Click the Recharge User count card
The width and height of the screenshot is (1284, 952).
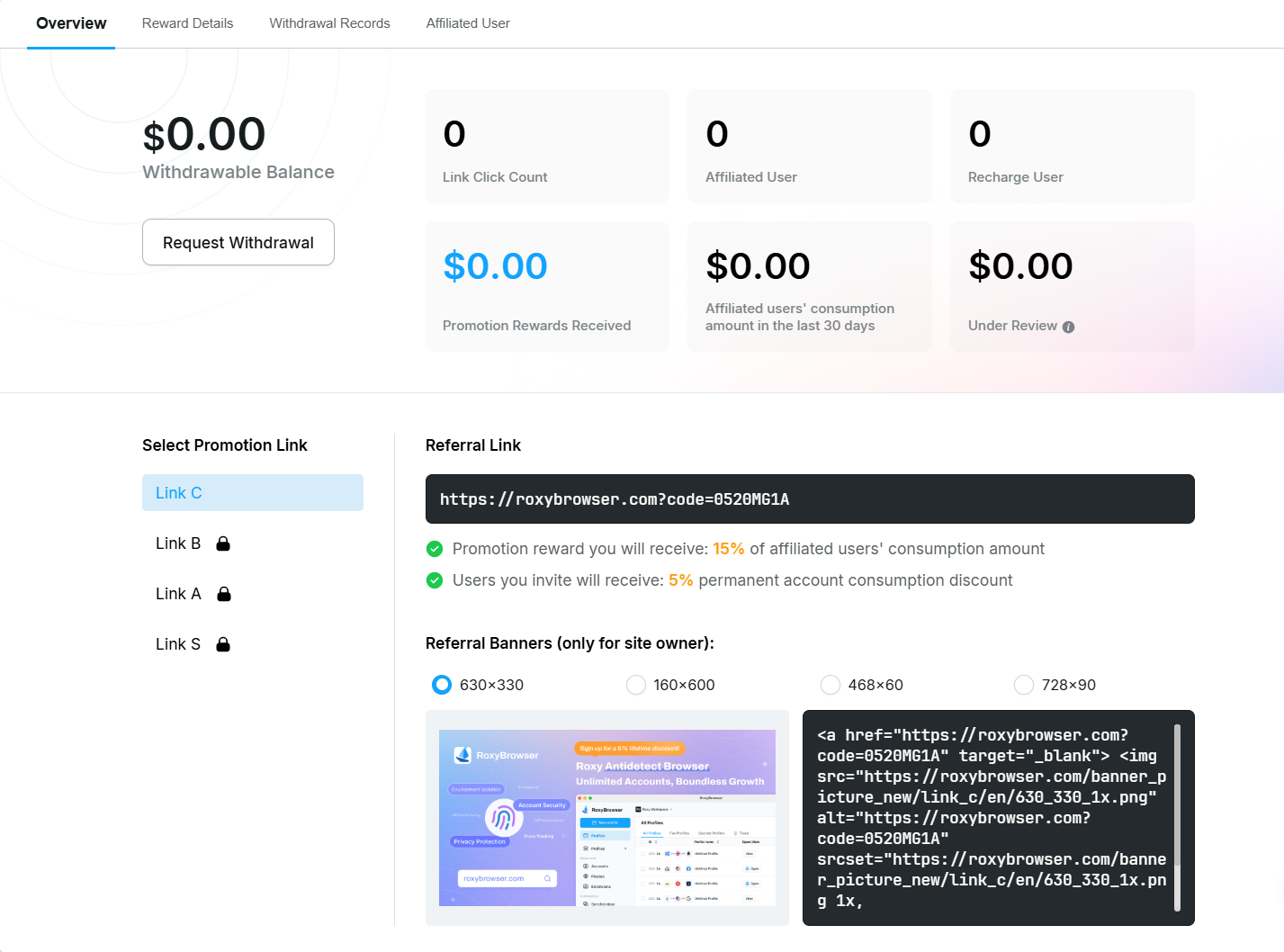(1073, 146)
